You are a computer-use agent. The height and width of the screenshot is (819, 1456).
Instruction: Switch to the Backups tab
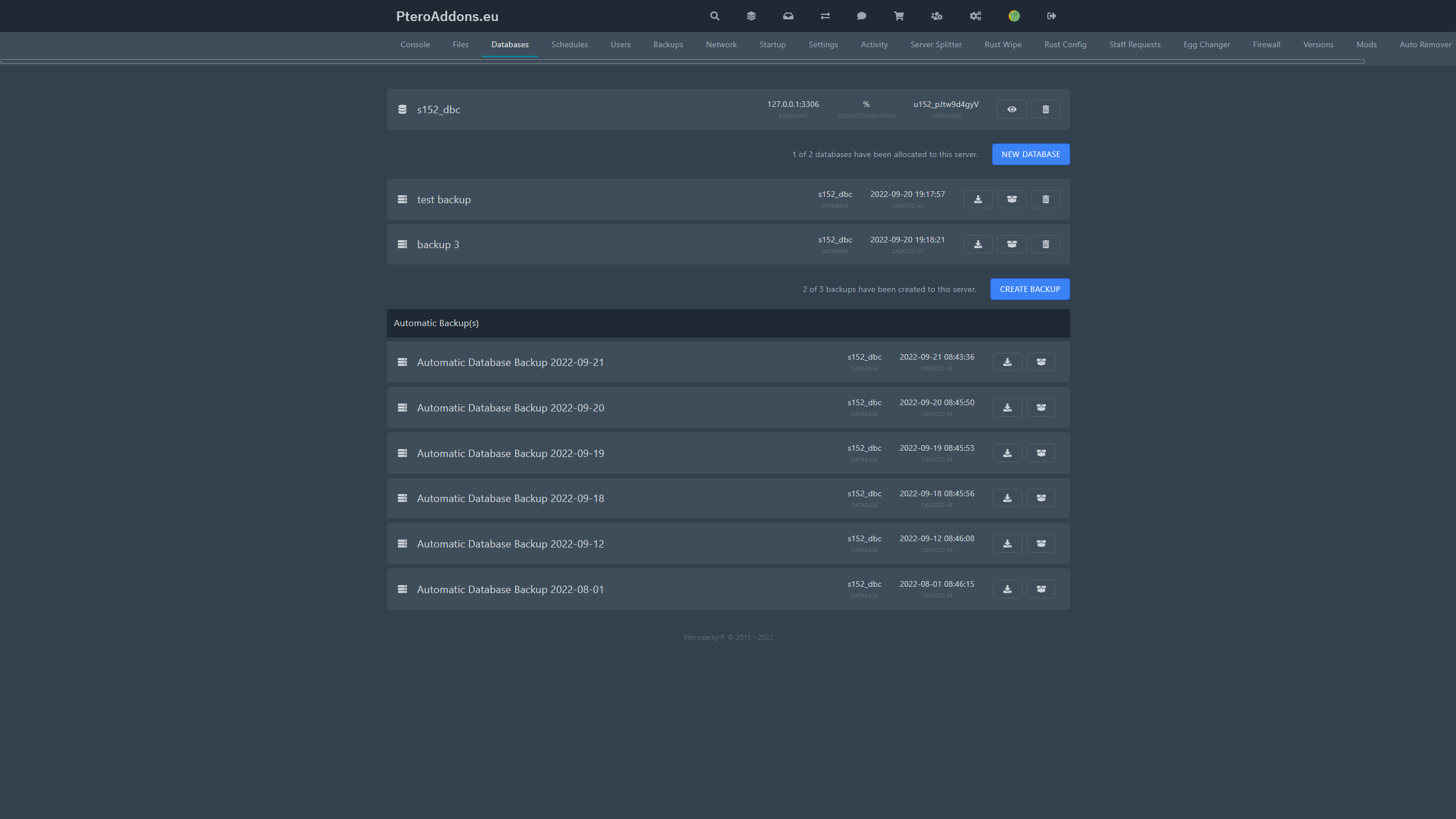point(668,44)
